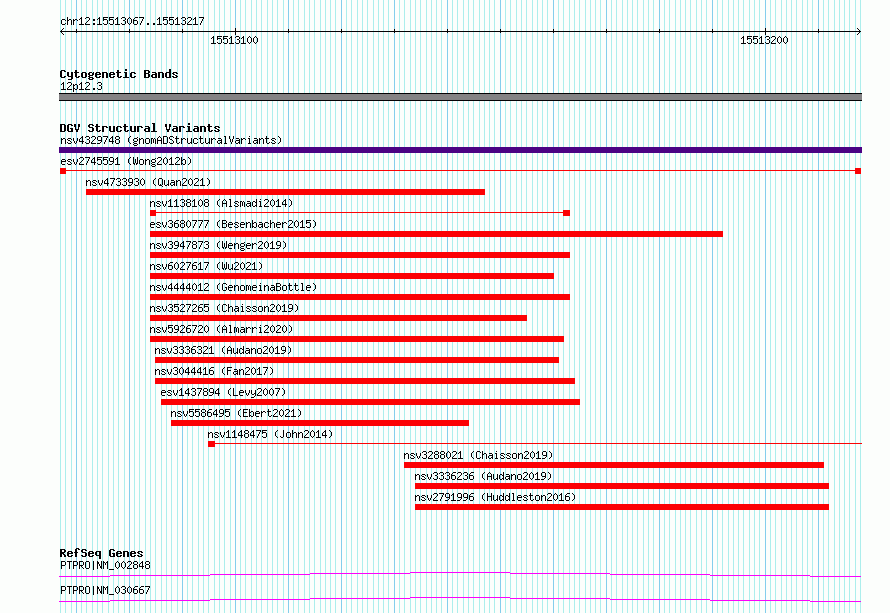Click the 15513200 ruler position label
The height and width of the screenshot is (613, 890).
[764, 40]
